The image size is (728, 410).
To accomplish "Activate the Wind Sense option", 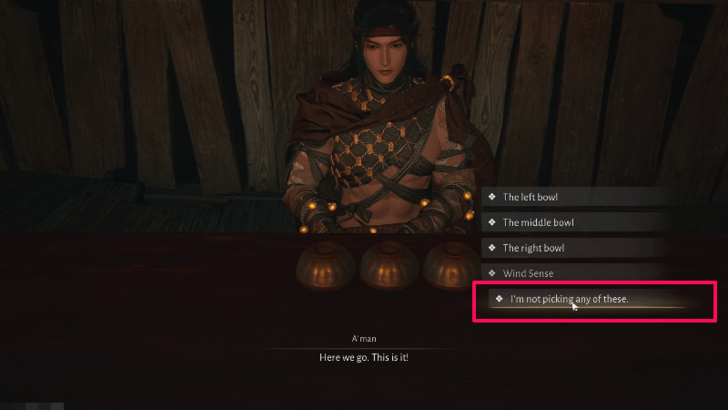I will [x=576, y=273].
